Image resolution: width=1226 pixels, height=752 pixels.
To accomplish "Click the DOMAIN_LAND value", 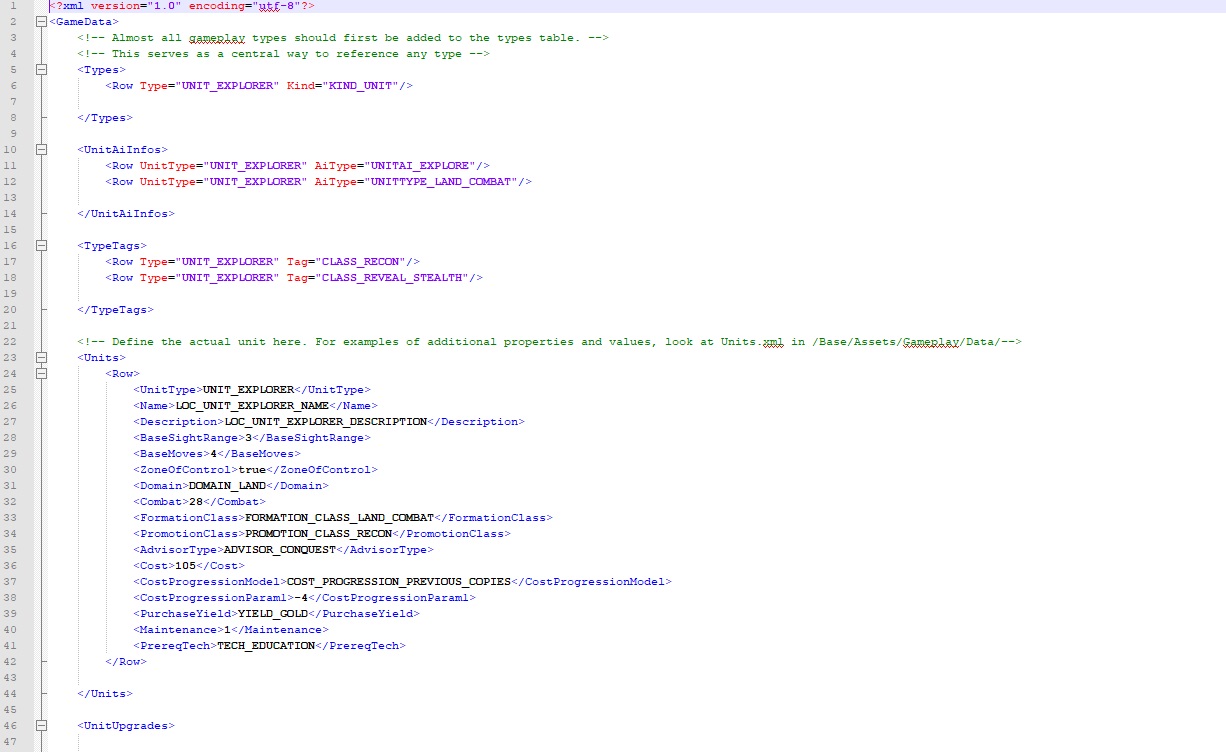I will click(227, 486).
